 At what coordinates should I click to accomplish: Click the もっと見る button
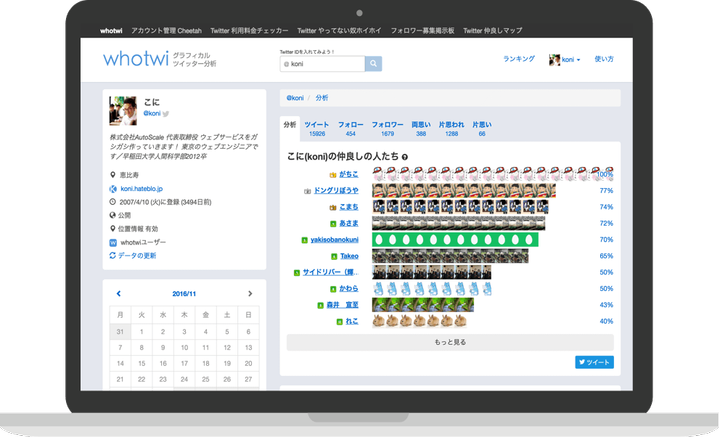coord(450,342)
